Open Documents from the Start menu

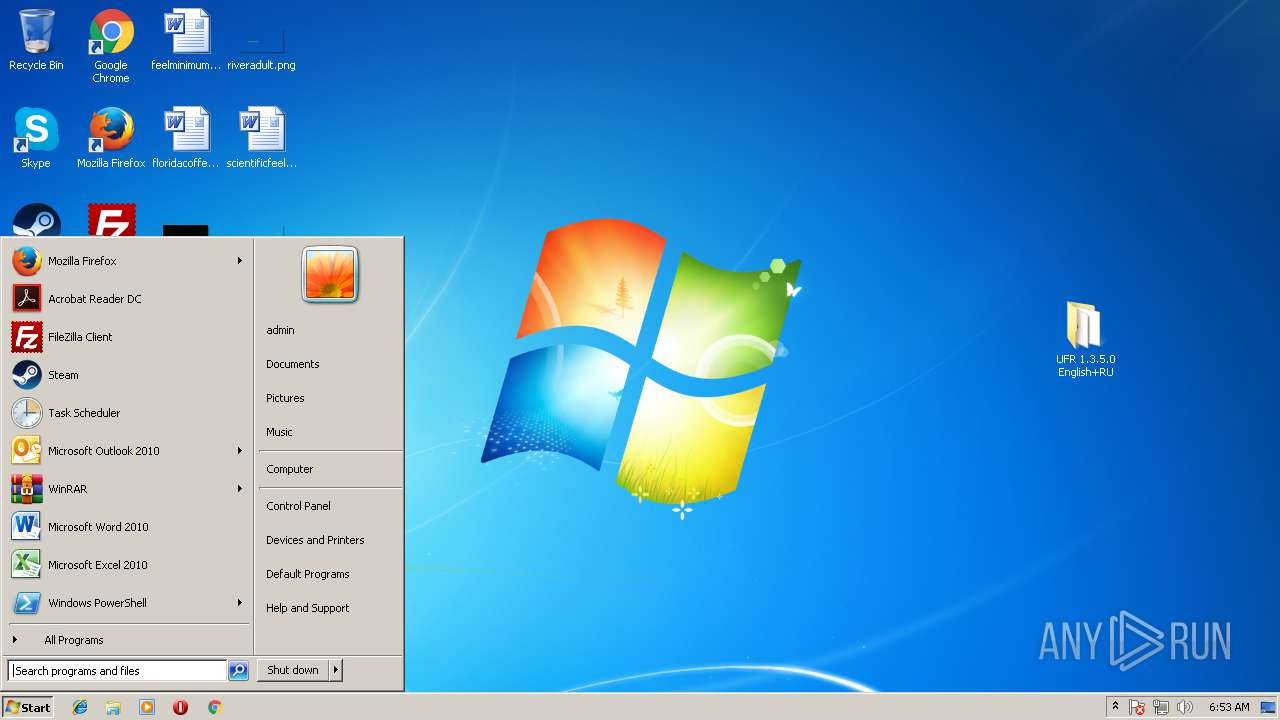pyautogui.click(x=293, y=364)
